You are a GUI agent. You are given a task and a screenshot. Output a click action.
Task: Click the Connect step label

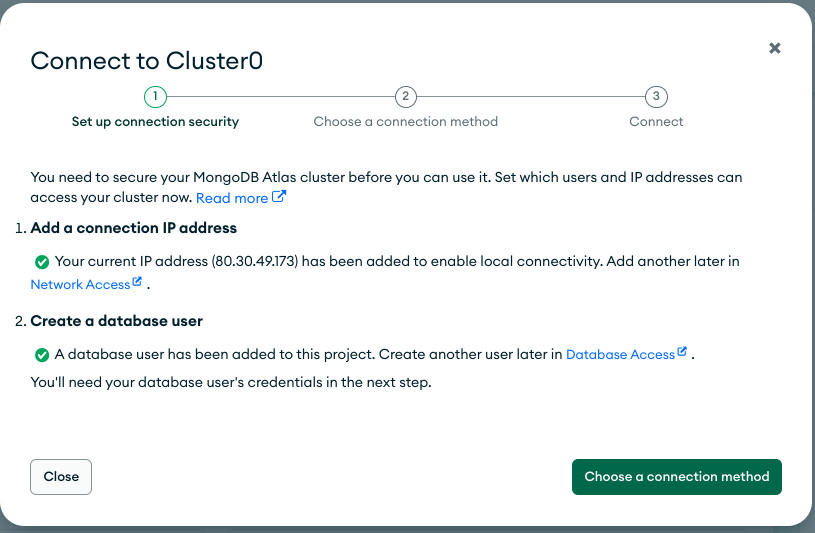pyautogui.click(x=656, y=122)
